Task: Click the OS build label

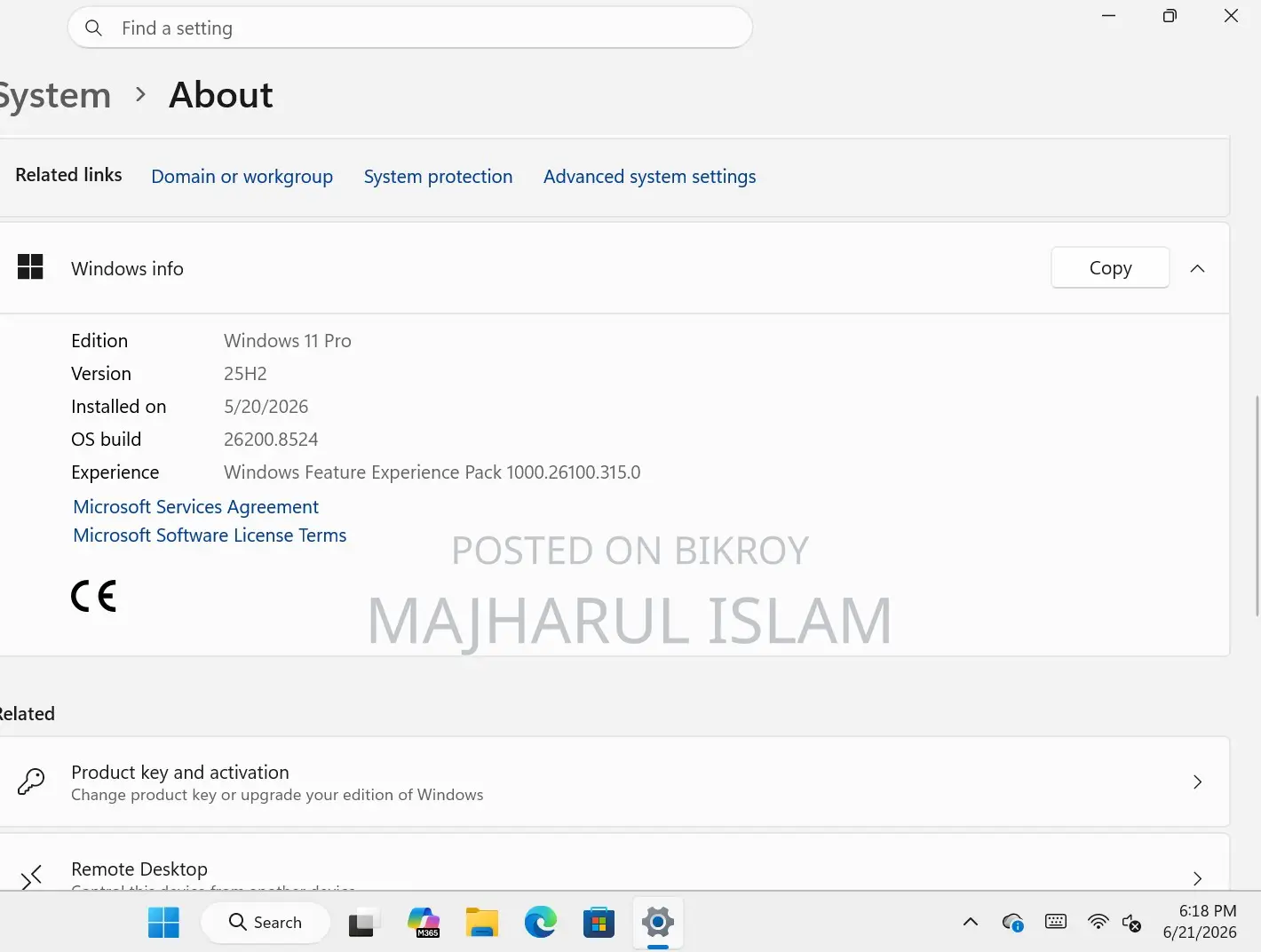Action: (107, 440)
